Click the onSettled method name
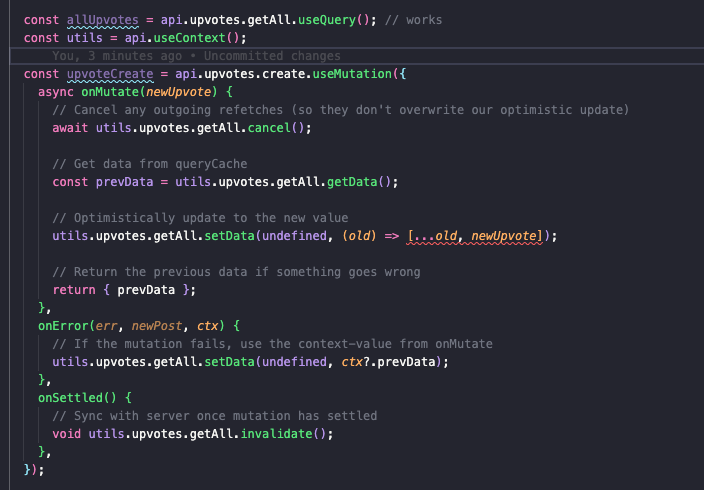 tap(70, 397)
